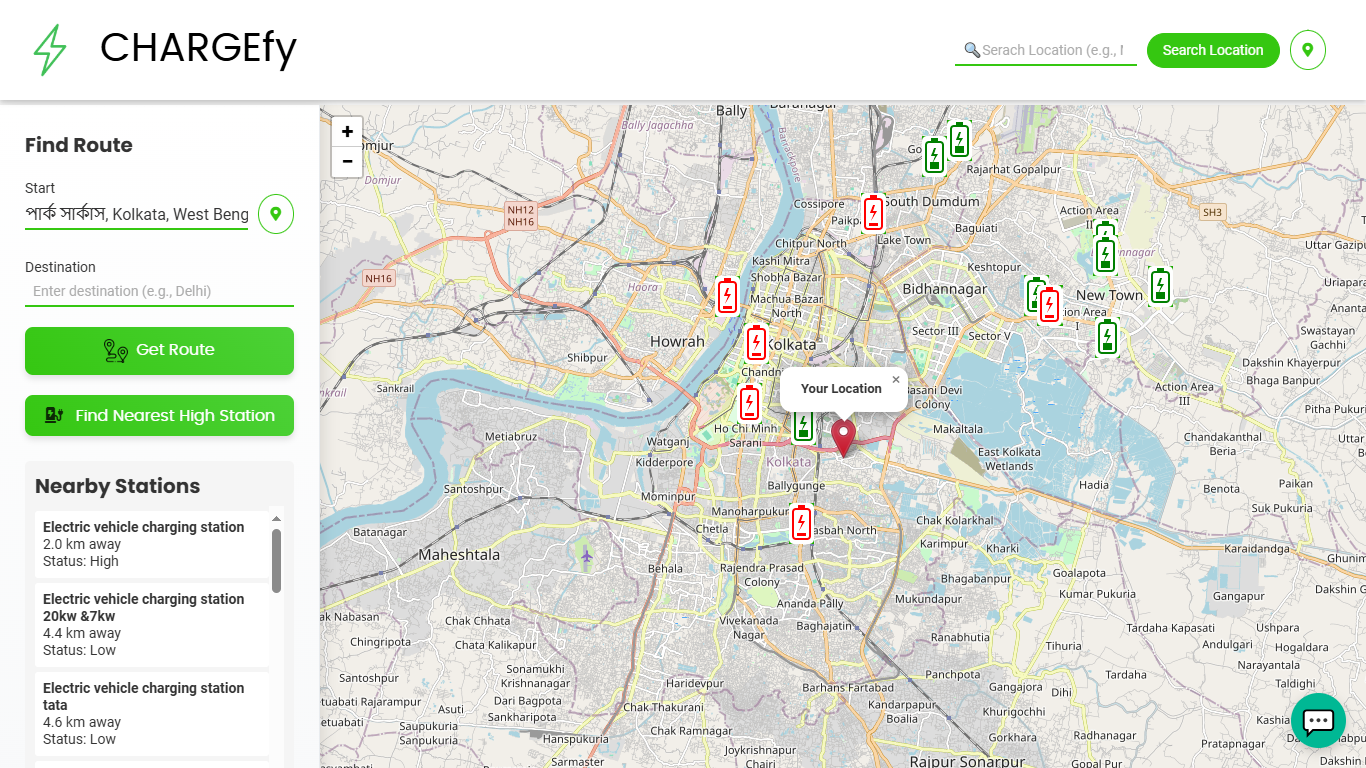Zoom out on the map
Viewport: 1366px width, 768px height.
point(347,161)
